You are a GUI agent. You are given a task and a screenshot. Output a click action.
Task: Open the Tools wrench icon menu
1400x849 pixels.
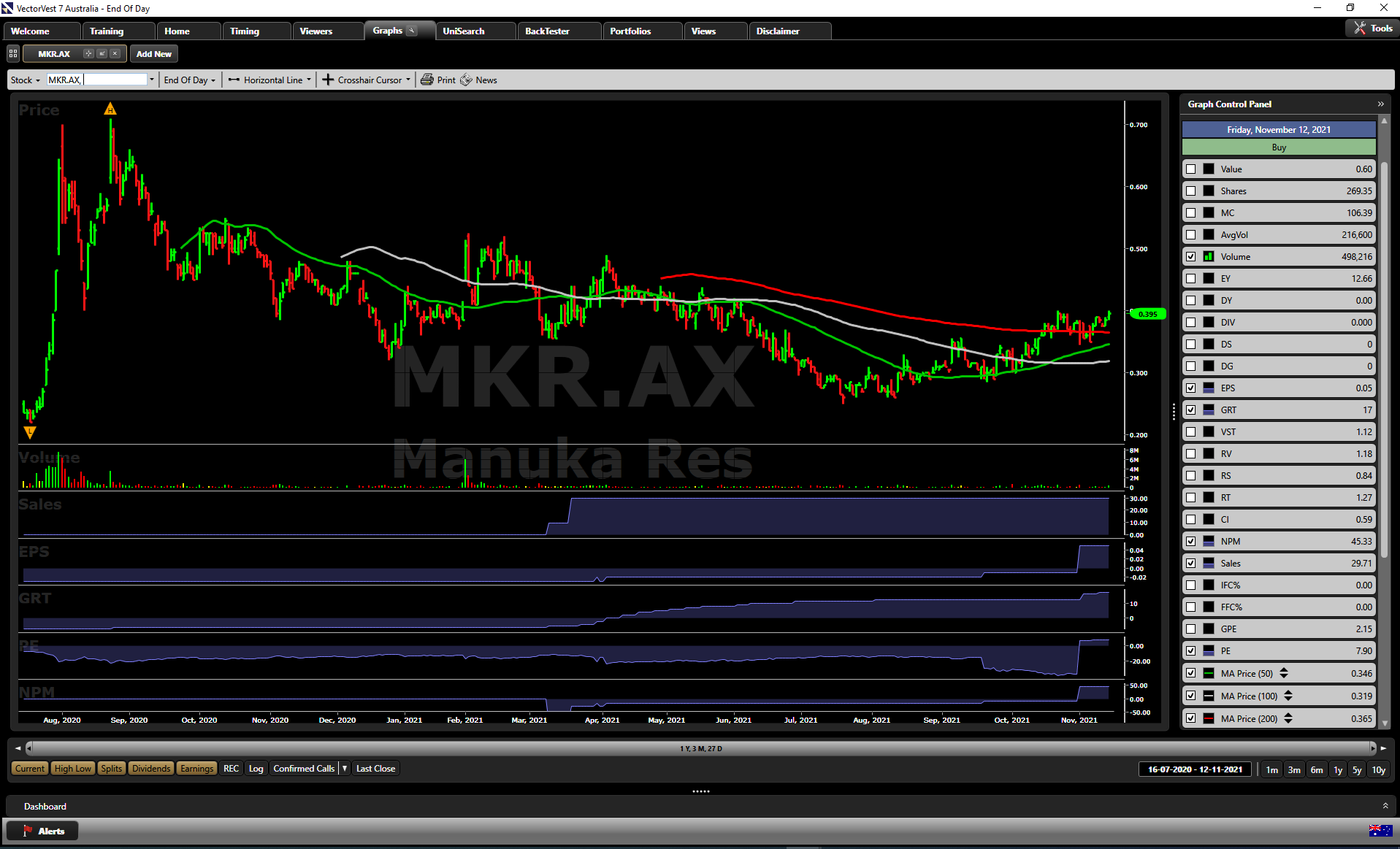(x=1359, y=28)
